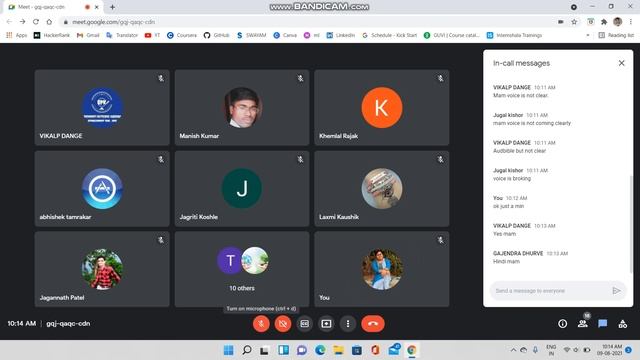Reload the Meet page
The image size is (640, 360).
[x=36, y=22]
